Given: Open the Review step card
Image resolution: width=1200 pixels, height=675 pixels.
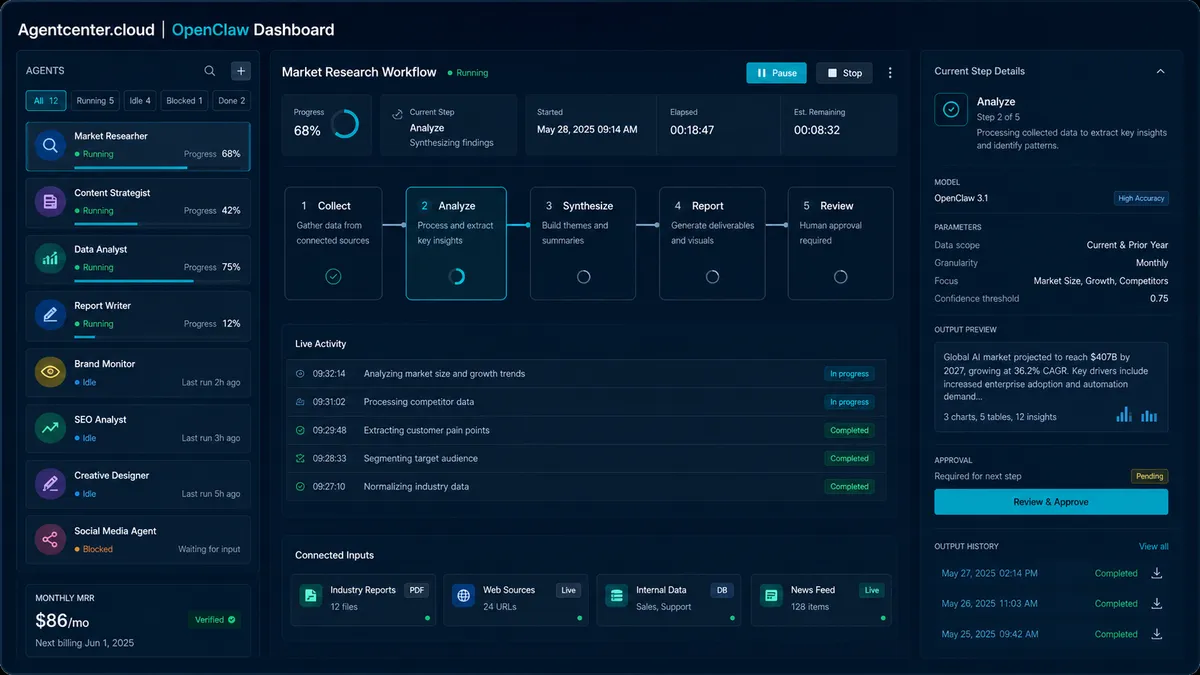Looking at the screenshot, I should (840, 243).
